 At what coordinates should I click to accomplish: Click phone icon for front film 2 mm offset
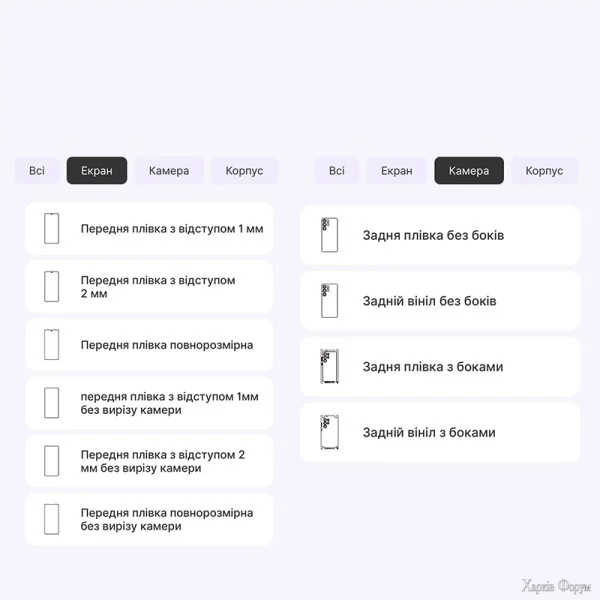point(52,287)
